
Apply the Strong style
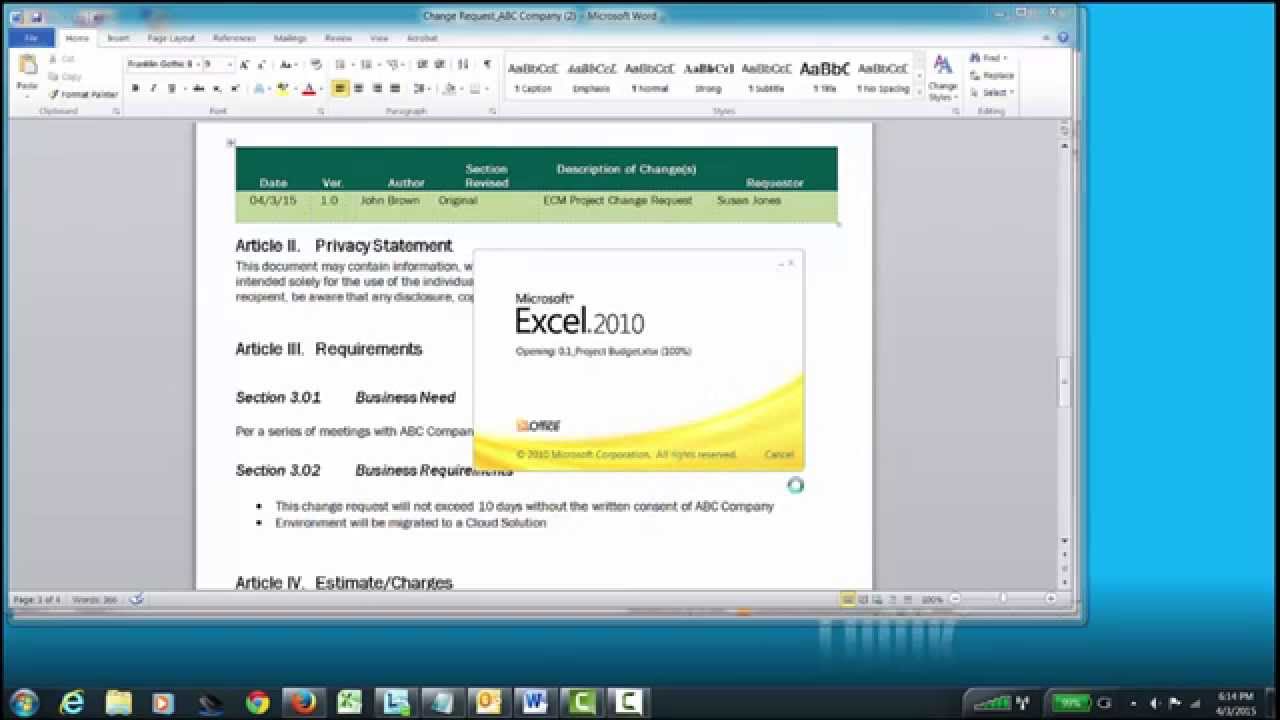708,77
